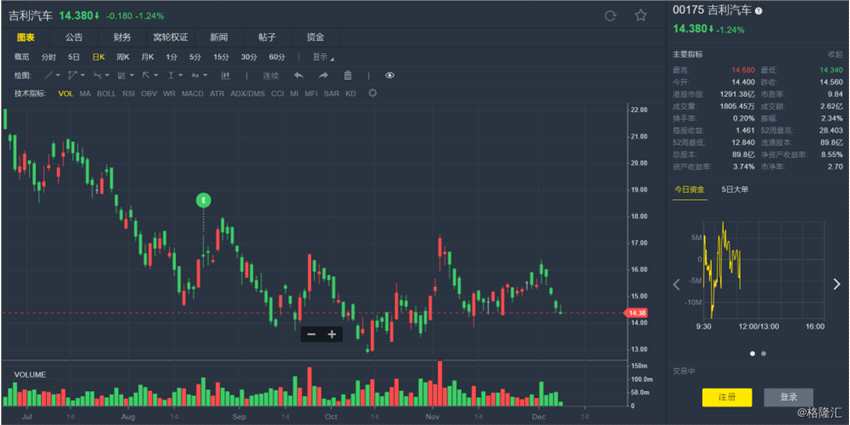
Task: Toggle the ADX/DMS indicator
Action: point(248,93)
